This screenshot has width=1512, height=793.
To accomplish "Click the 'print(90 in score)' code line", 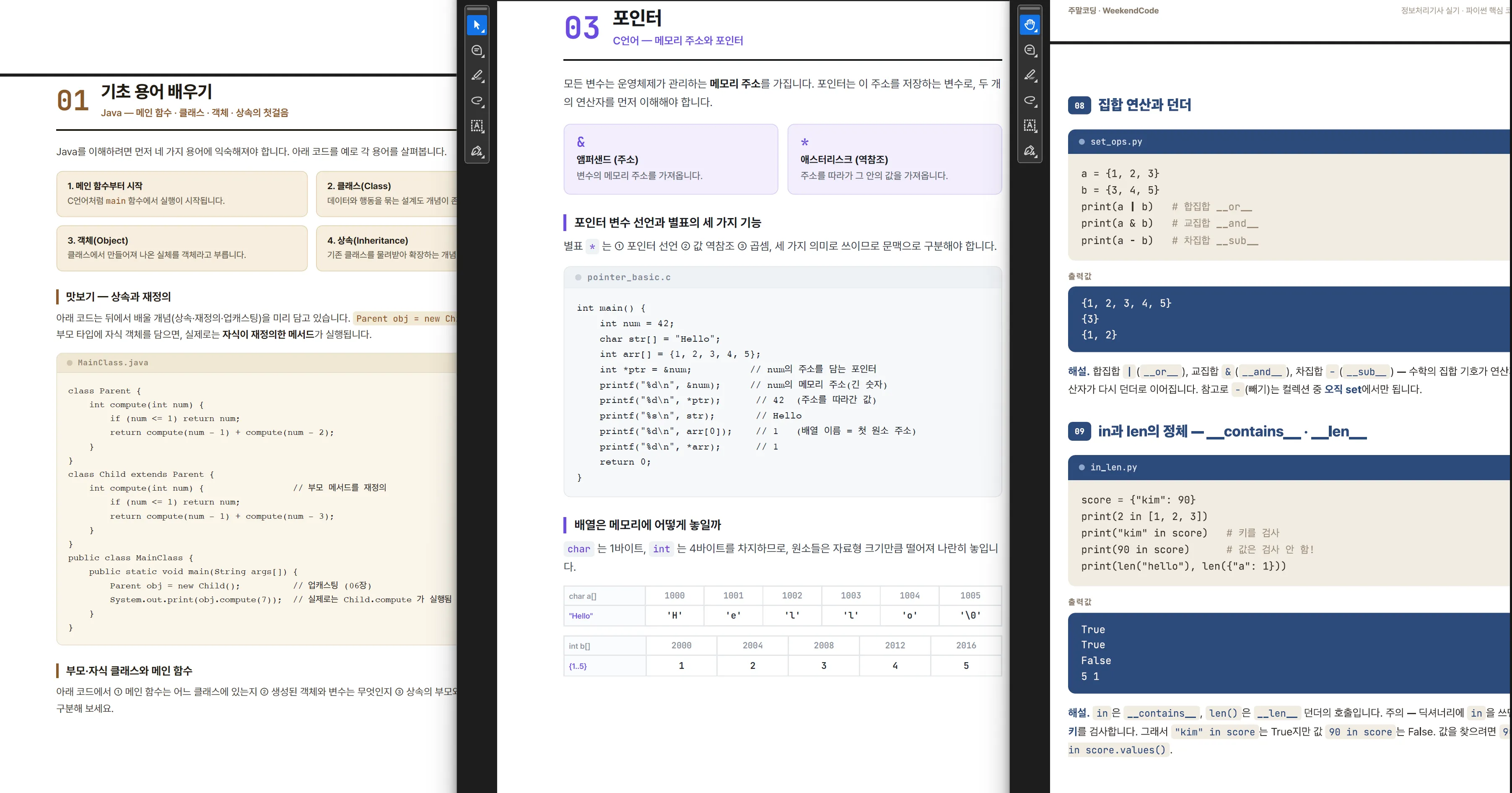I will point(1135,550).
